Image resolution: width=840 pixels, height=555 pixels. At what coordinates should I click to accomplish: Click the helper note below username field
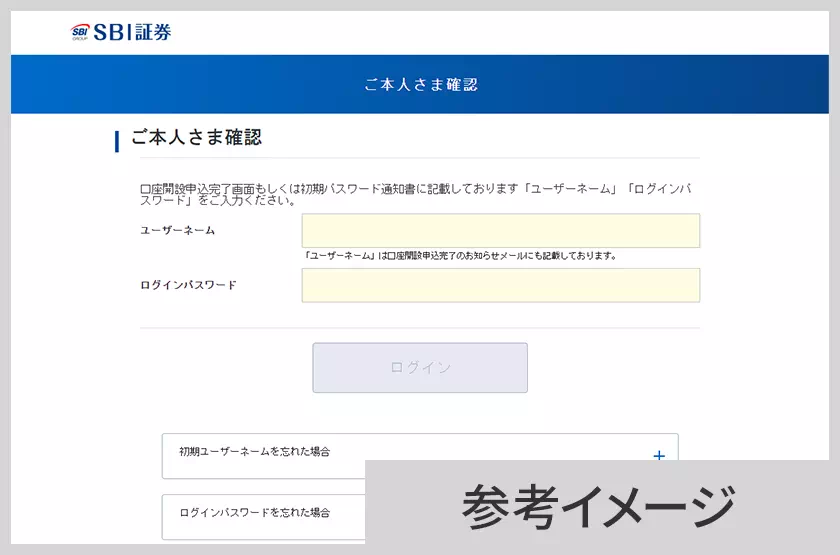459,256
